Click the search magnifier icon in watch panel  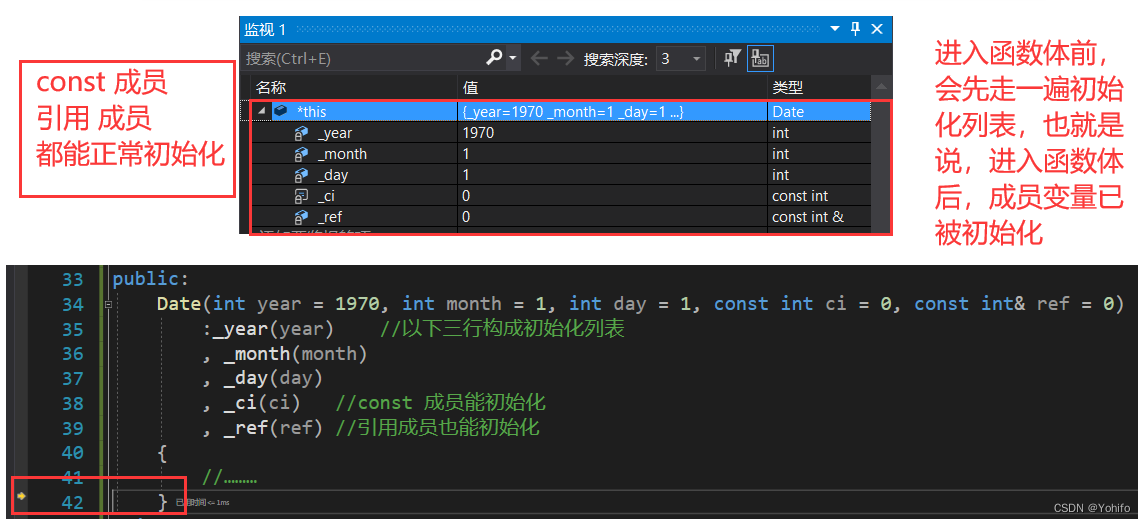click(x=494, y=58)
